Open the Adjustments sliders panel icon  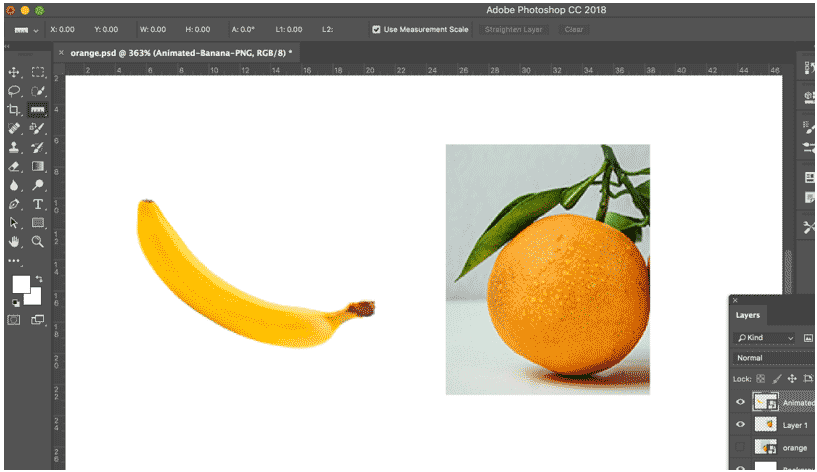809,148
